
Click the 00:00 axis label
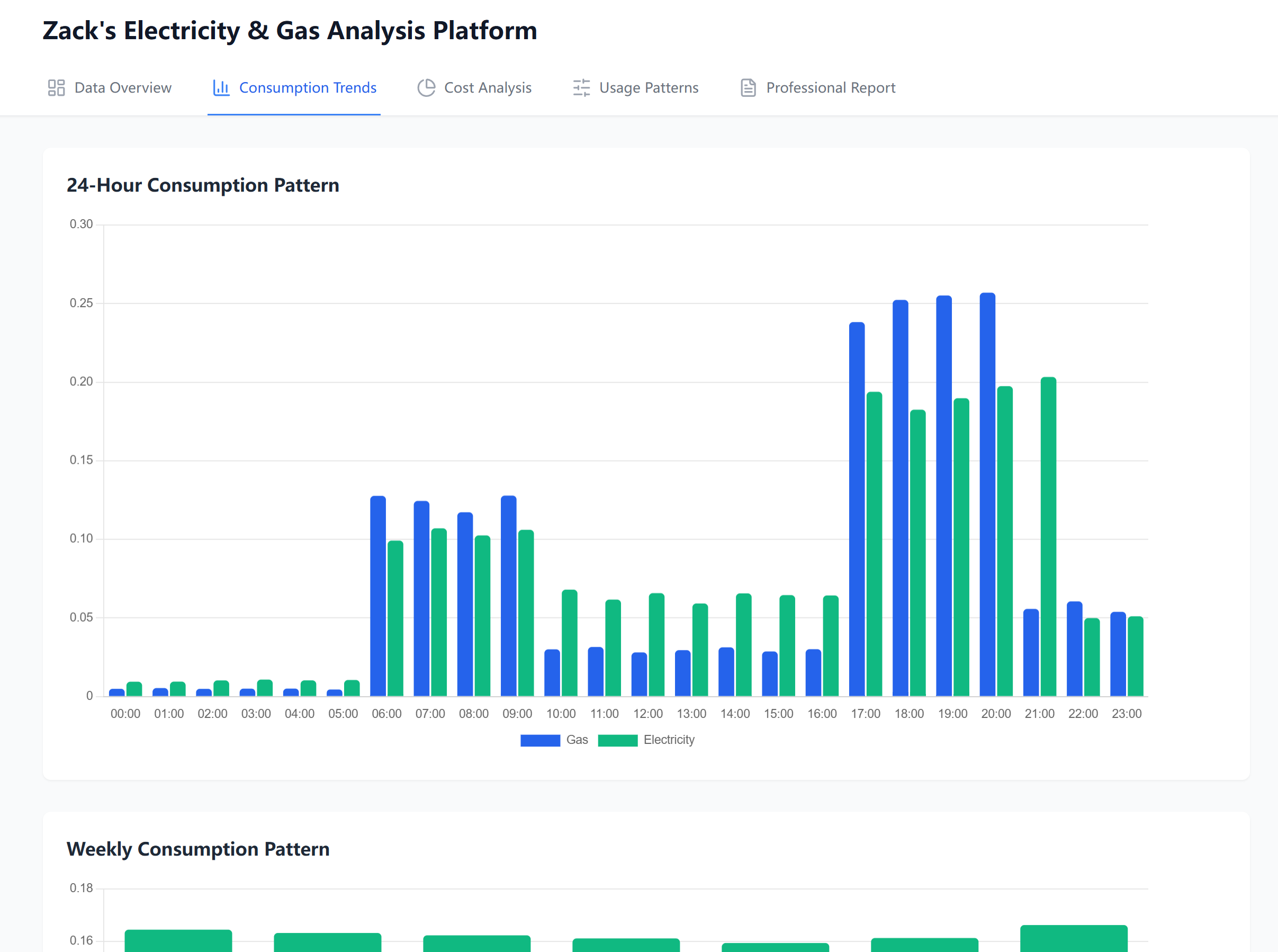125,714
